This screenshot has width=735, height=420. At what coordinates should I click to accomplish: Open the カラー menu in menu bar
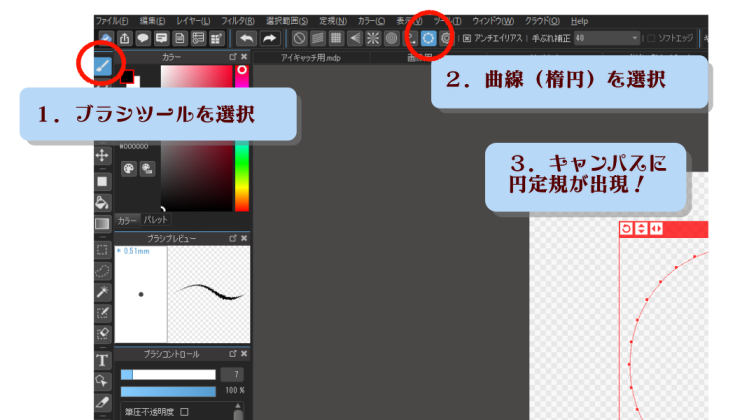[371, 21]
